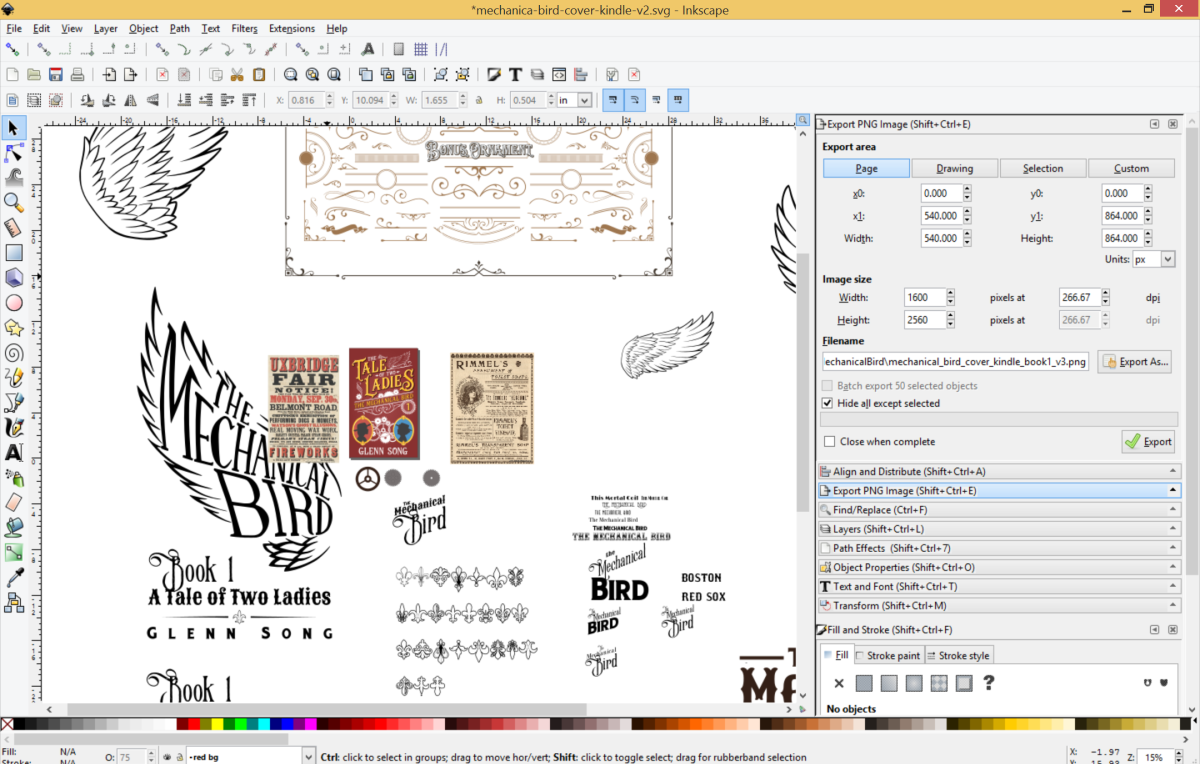
Task: Expand the Layers panel
Action: (999, 529)
